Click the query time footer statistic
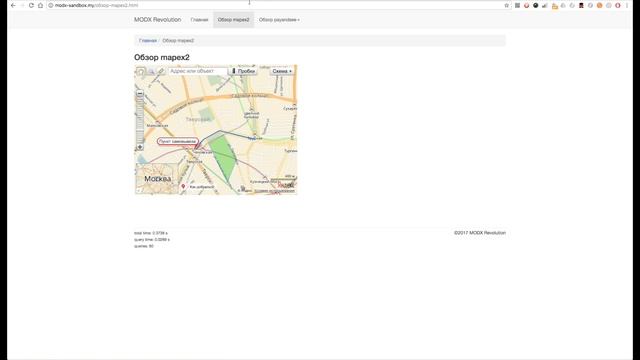Viewport: 640px width, 360px height. (152, 240)
